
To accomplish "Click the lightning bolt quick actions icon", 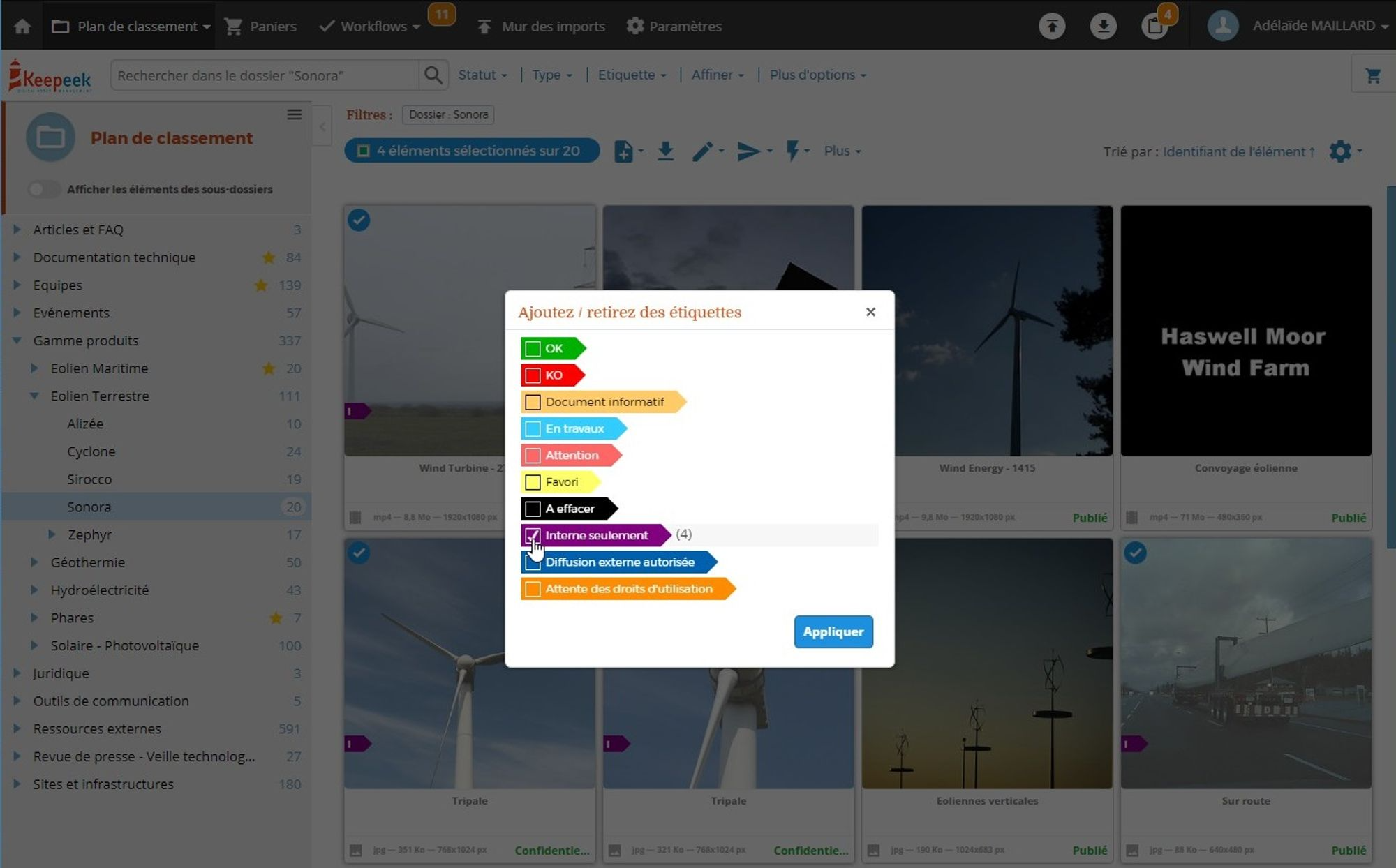I will click(792, 151).
